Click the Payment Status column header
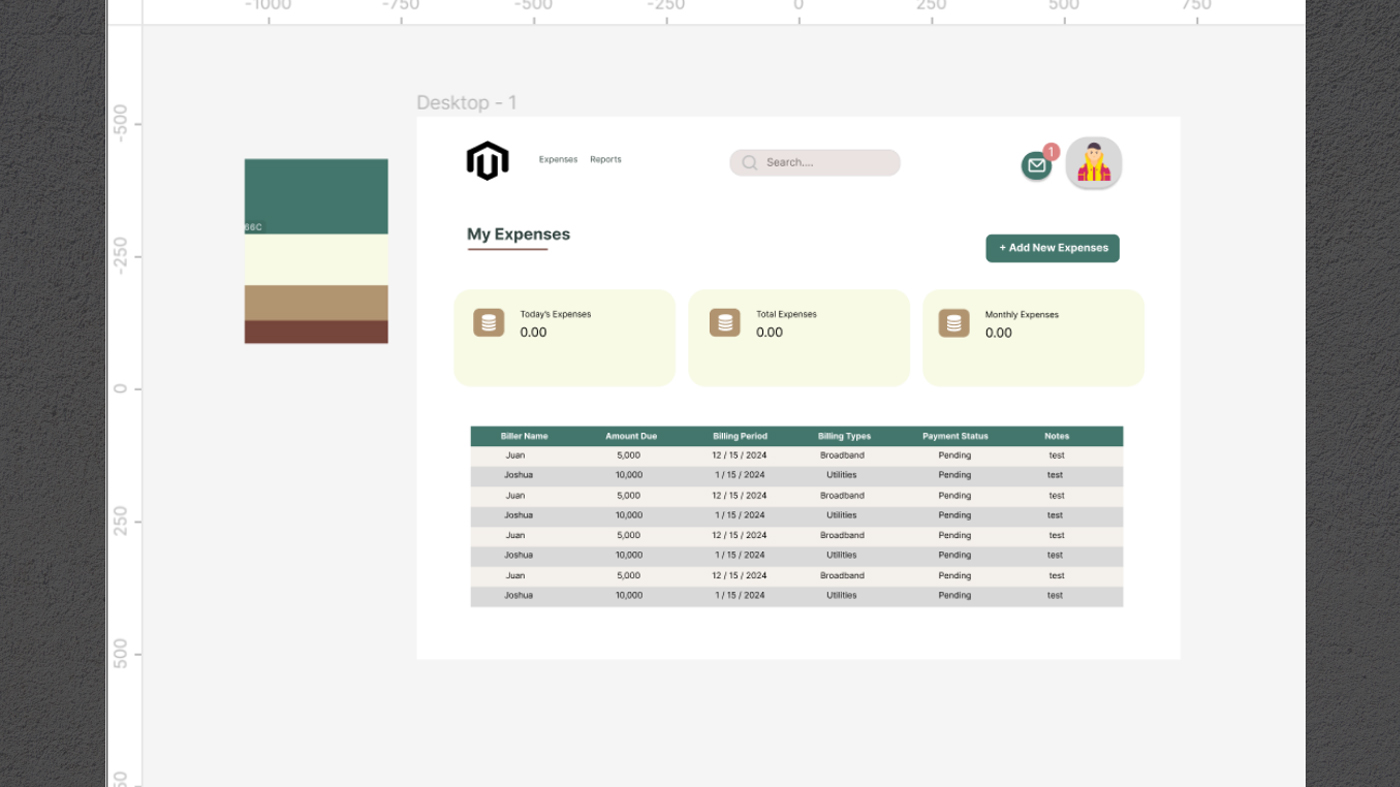 coord(954,436)
